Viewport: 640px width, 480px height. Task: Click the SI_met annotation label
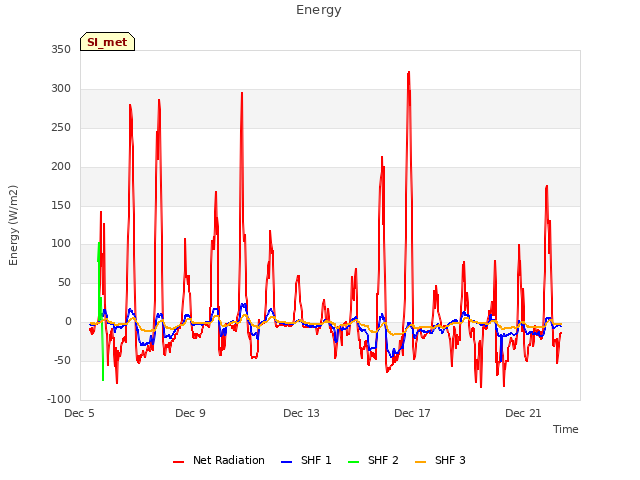tap(107, 42)
